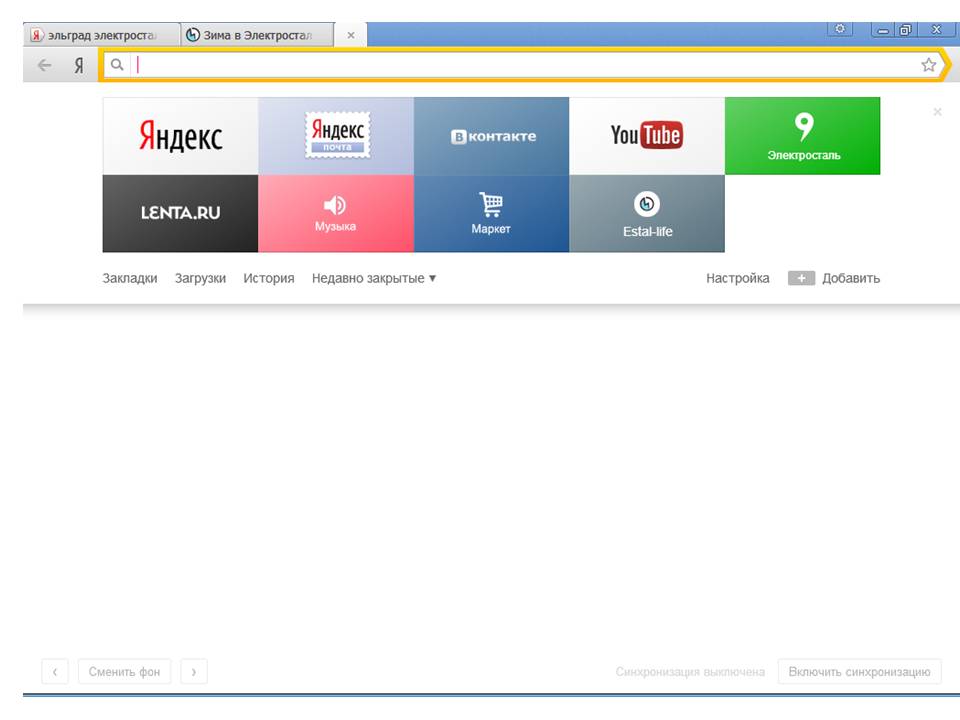The image size is (960, 720).
Task: Open the YouTube tile
Action: tap(647, 136)
